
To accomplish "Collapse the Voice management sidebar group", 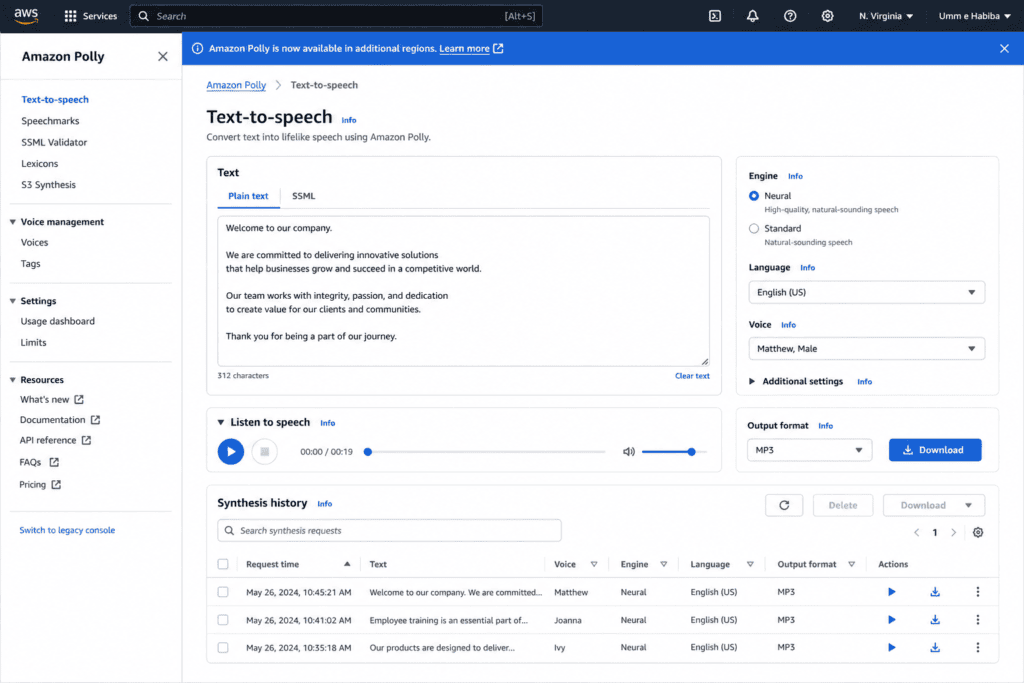I will point(12,222).
